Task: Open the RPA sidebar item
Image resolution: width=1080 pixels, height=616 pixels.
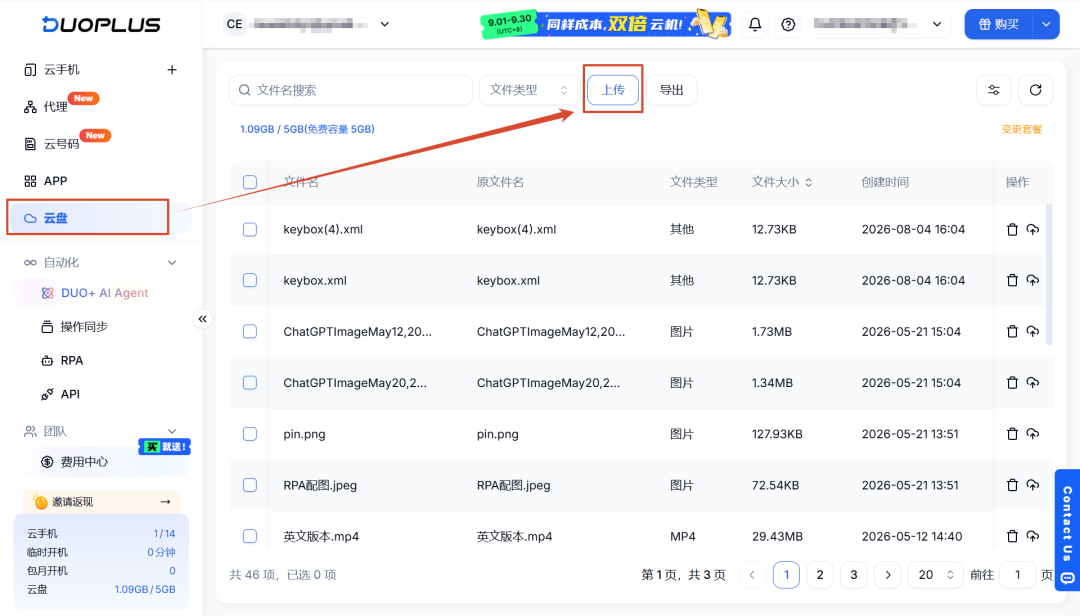Action: click(x=72, y=360)
